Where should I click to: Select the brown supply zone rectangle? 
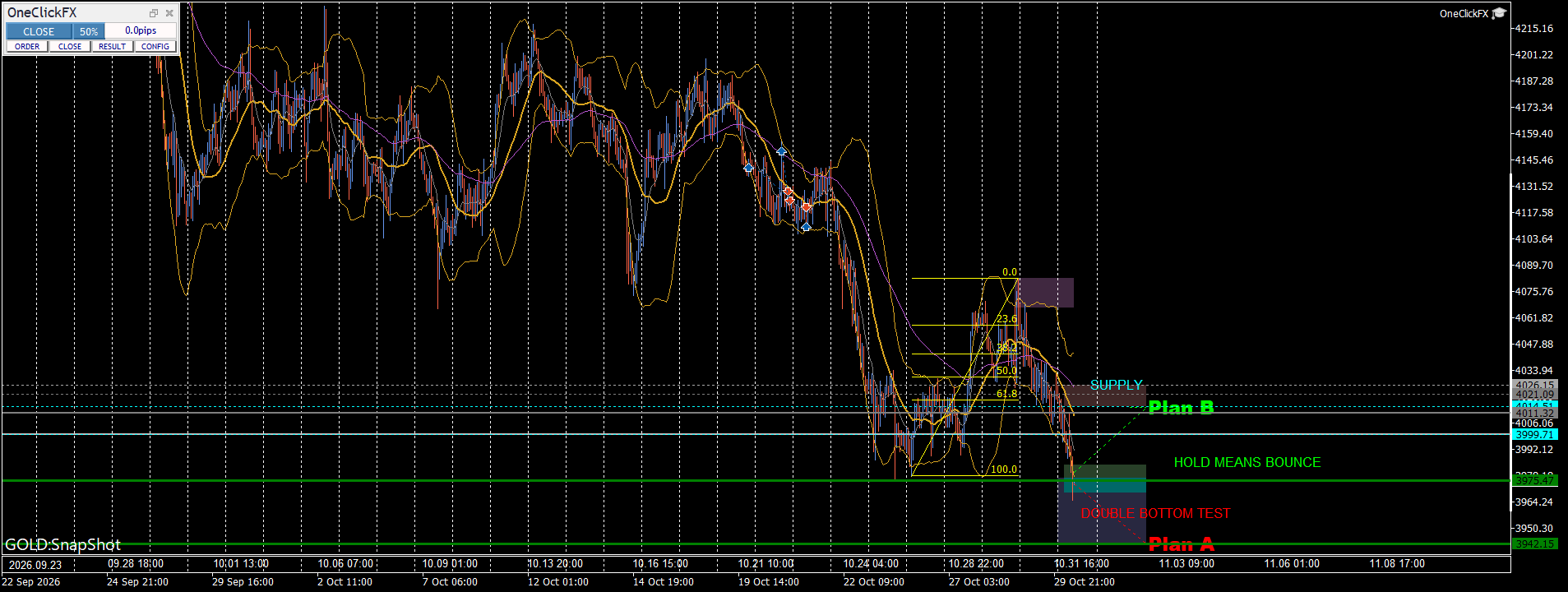(x=1104, y=395)
